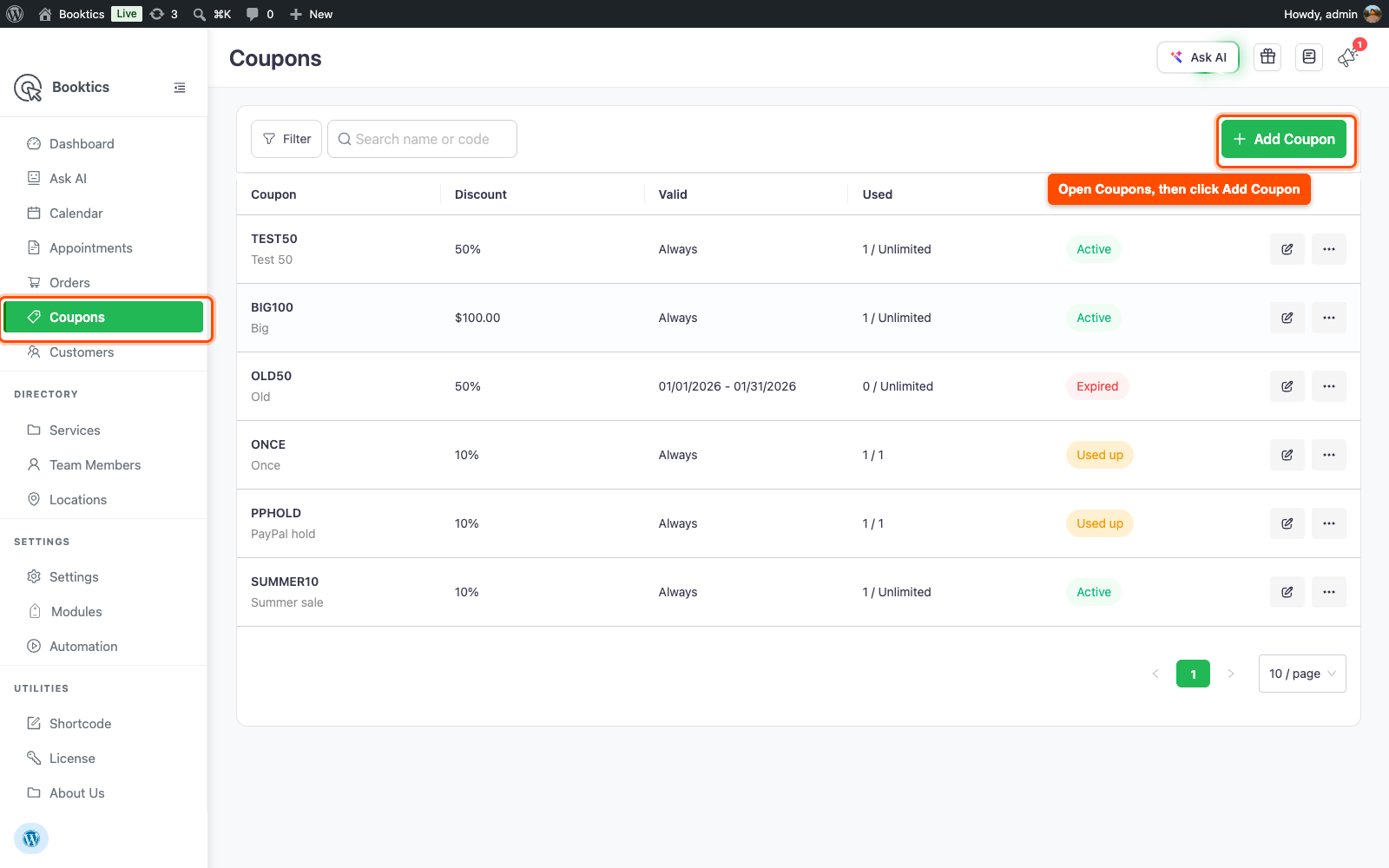Screen dimensions: 1389x868
Task: Open the document notes icon in header
Action: [x=1309, y=57]
